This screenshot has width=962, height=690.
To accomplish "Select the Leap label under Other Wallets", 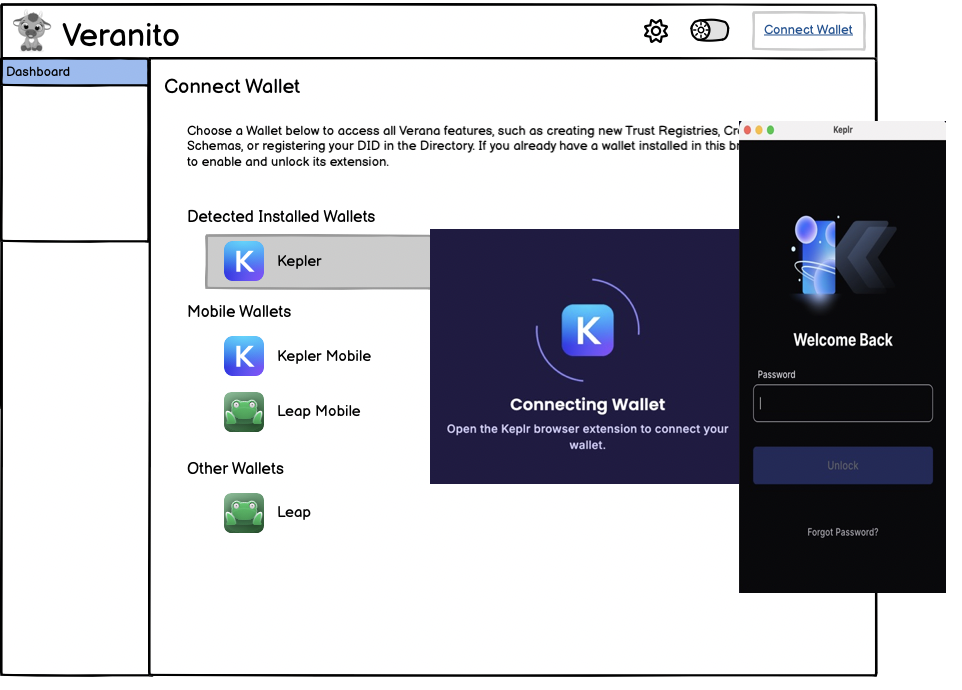I will pyautogui.click(x=294, y=512).
